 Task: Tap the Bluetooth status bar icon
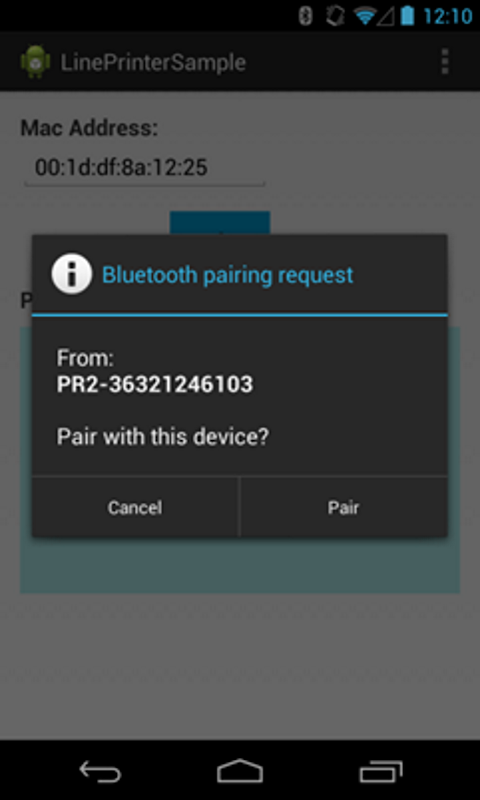306,16
